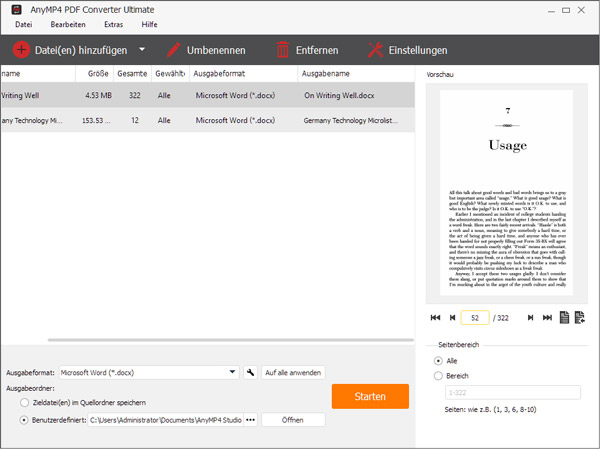Jump to the first preview page
Viewport: 600px width, 449px height.
[x=435, y=317]
